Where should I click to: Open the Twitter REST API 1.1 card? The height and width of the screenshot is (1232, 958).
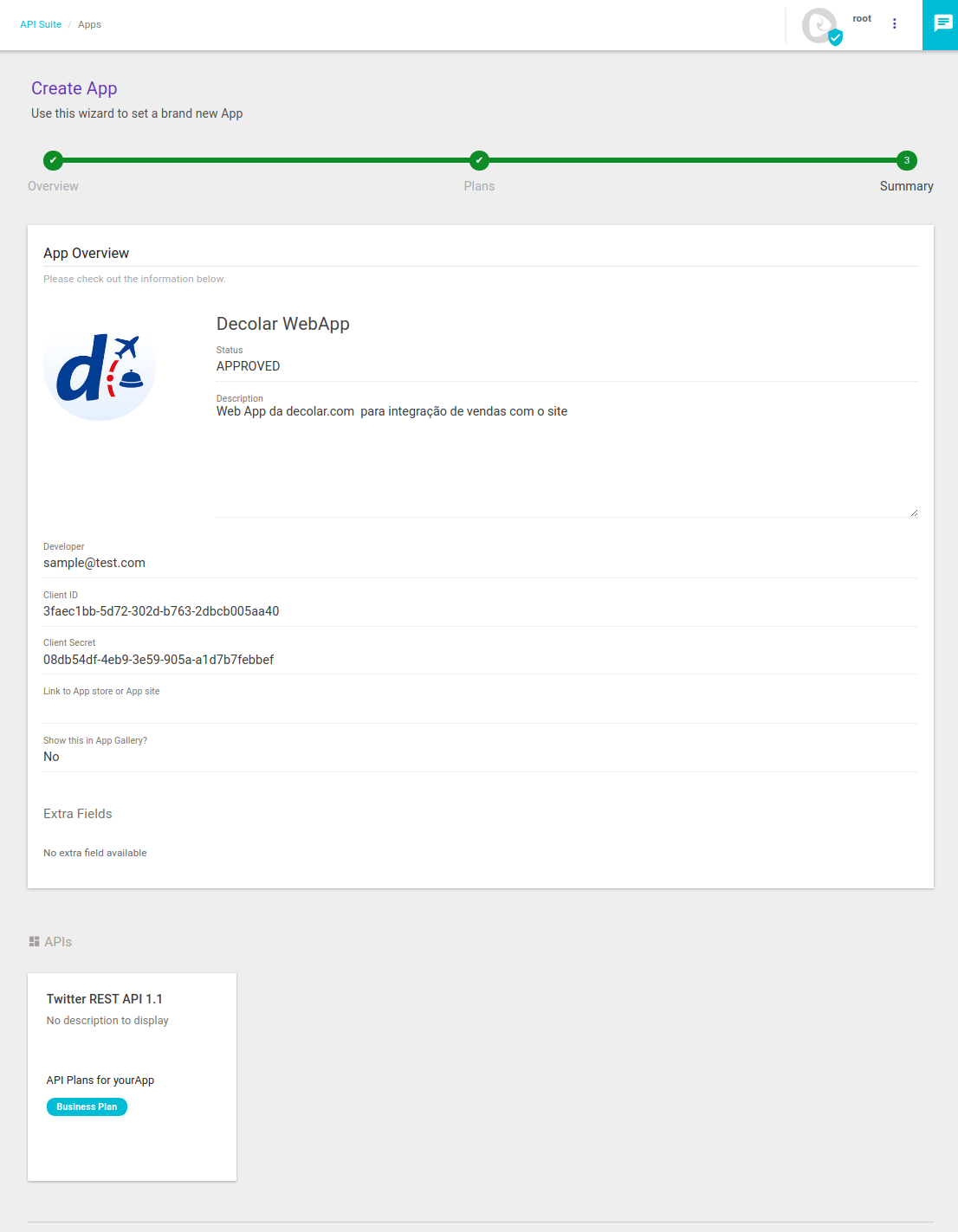point(132,1076)
